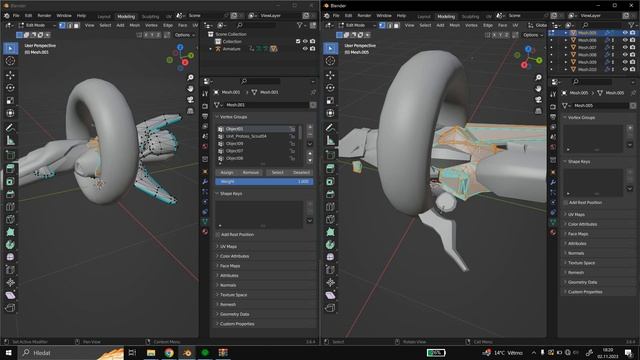Hide Mesh.007 via its eye icon

625,47
